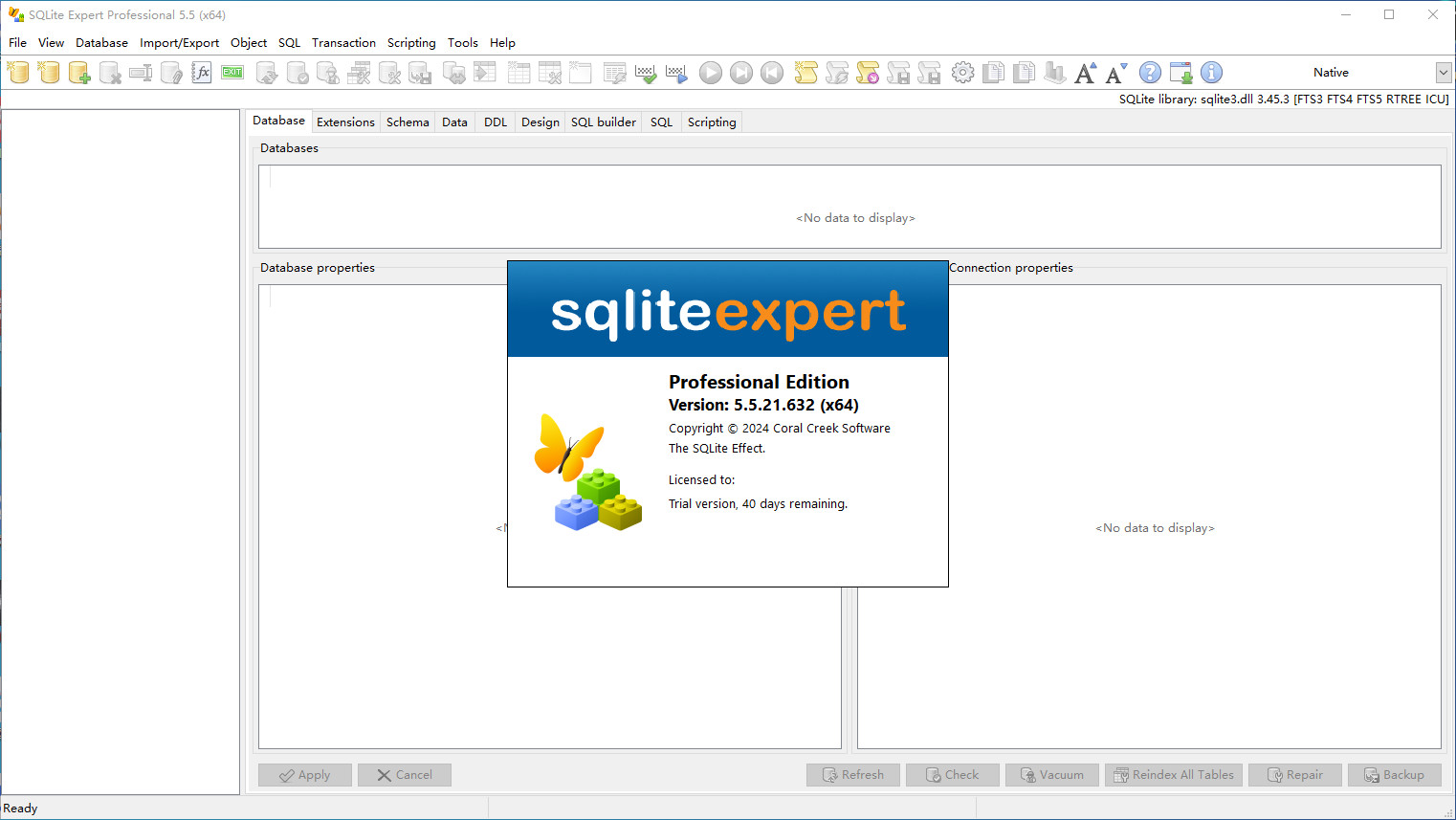Click the sqliteexpert splash banner
Viewport: 1456px width, 820px height.
pos(728,309)
